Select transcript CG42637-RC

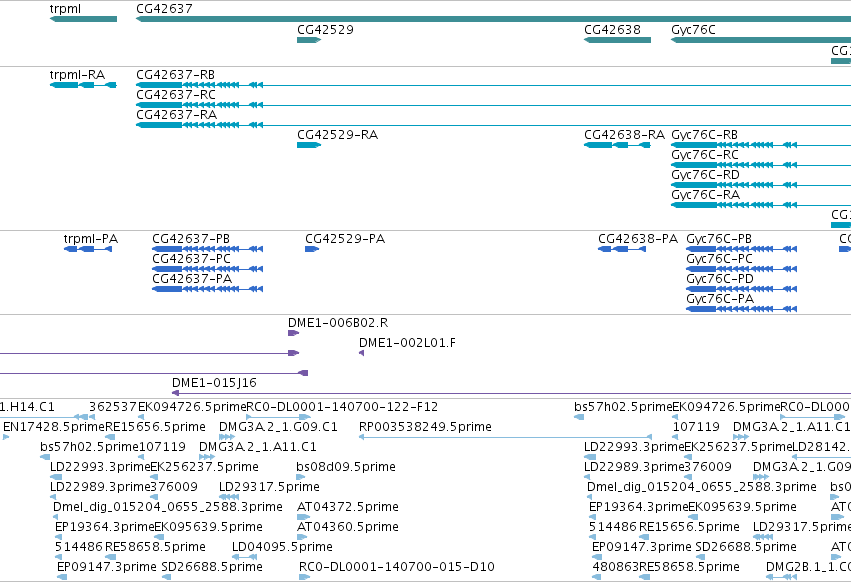[176, 95]
